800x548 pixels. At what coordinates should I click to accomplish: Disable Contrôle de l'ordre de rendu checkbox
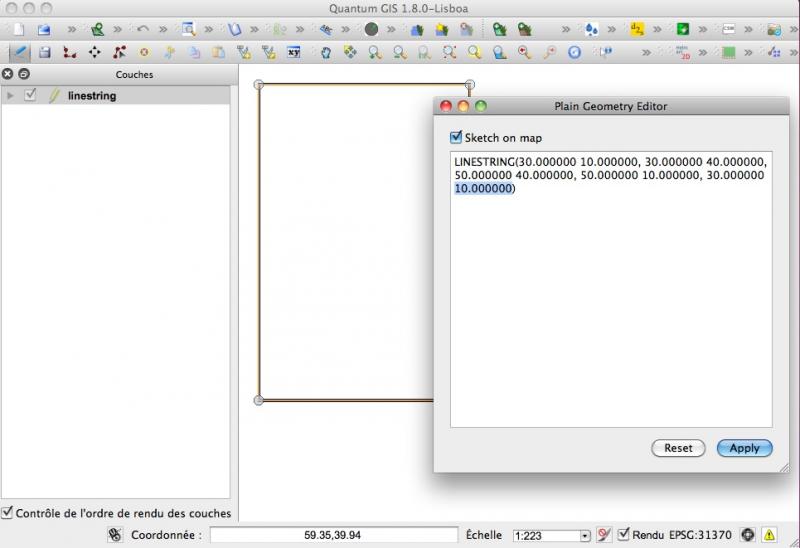pyautogui.click(x=8, y=513)
